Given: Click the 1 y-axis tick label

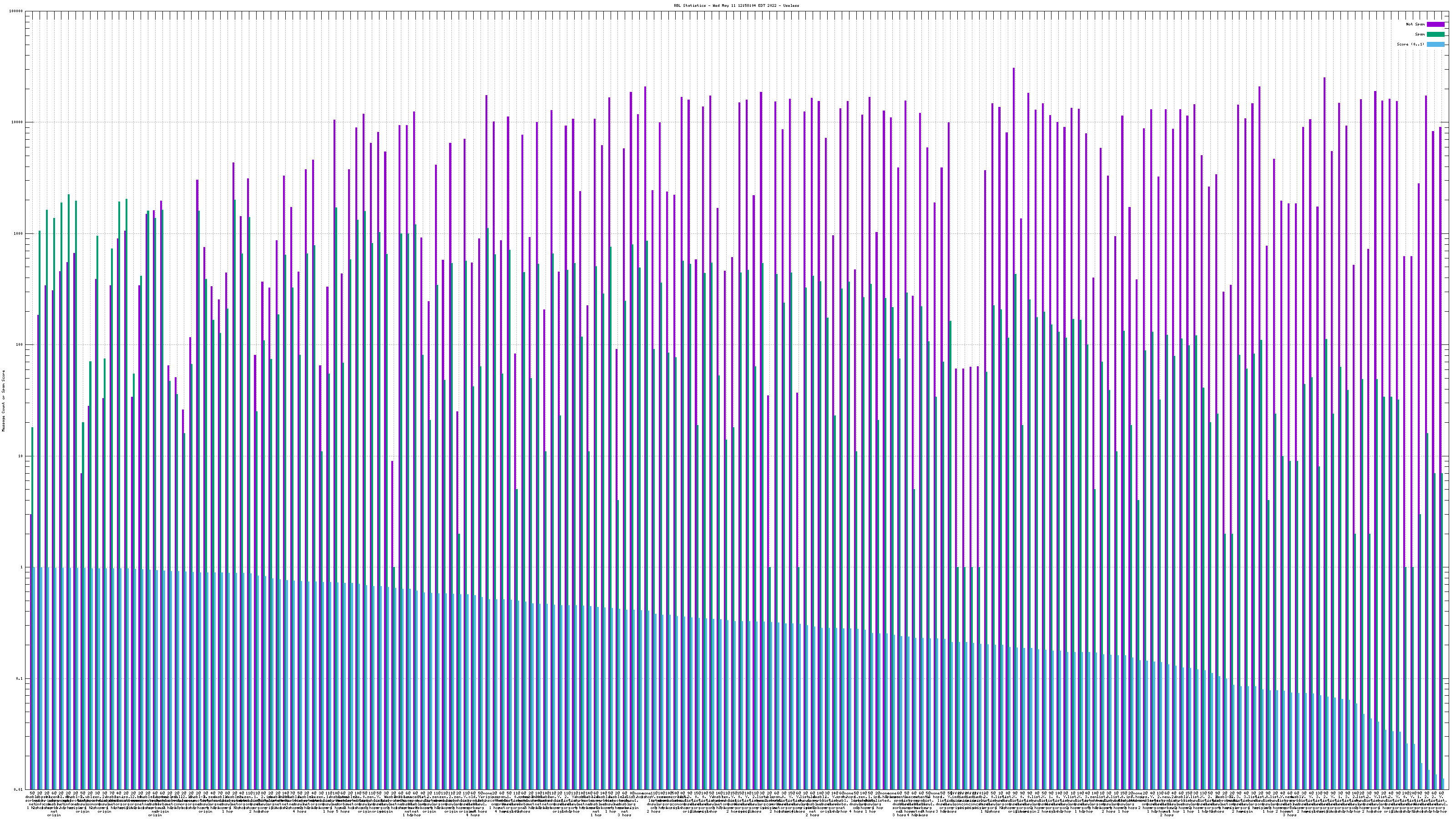Looking at the screenshot, I should [22, 567].
